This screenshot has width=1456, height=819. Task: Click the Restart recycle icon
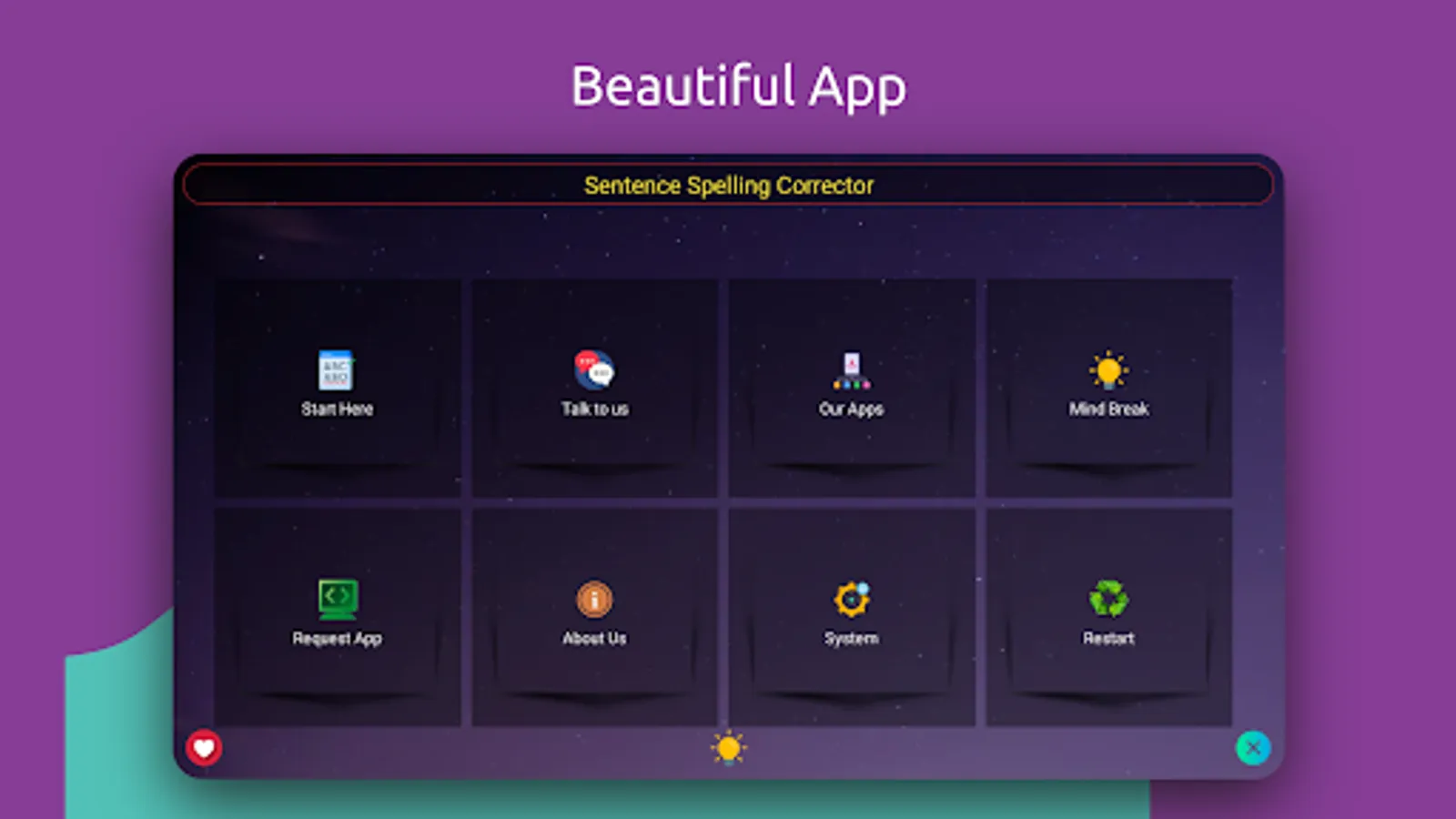1107,598
